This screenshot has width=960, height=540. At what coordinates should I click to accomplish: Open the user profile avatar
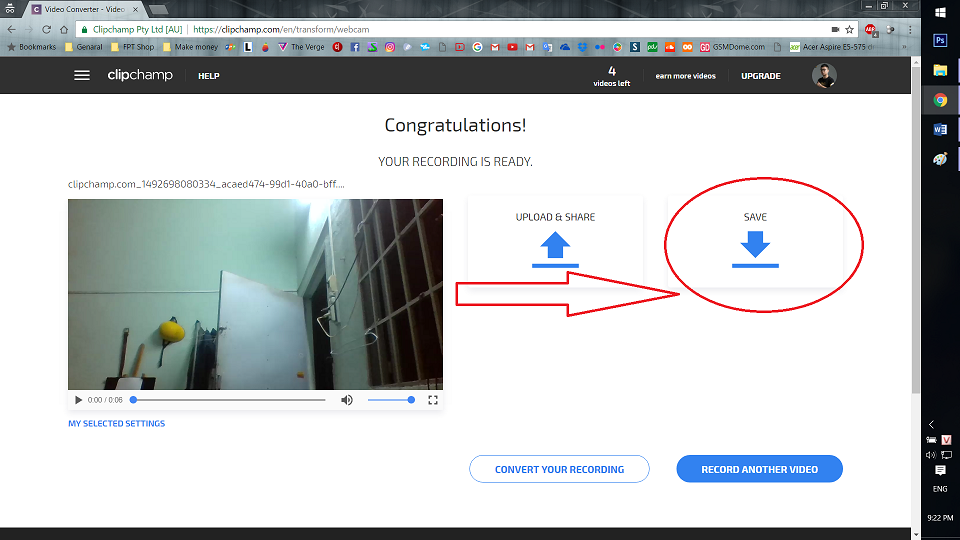point(824,75)
